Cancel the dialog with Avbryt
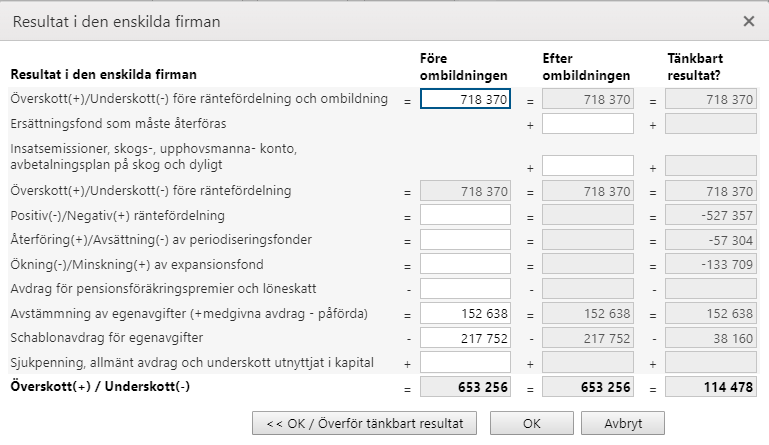 pos(623,423)
